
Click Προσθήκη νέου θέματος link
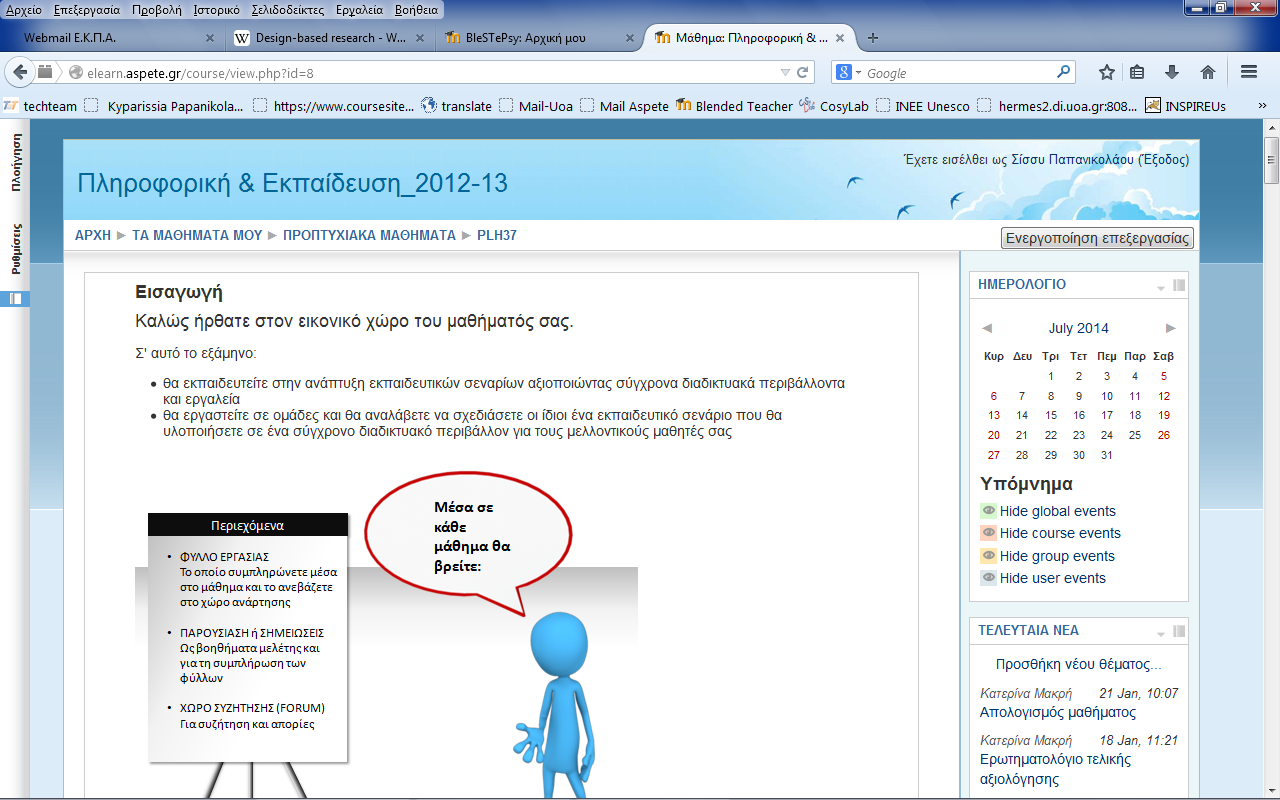[x=1078, y=664]
